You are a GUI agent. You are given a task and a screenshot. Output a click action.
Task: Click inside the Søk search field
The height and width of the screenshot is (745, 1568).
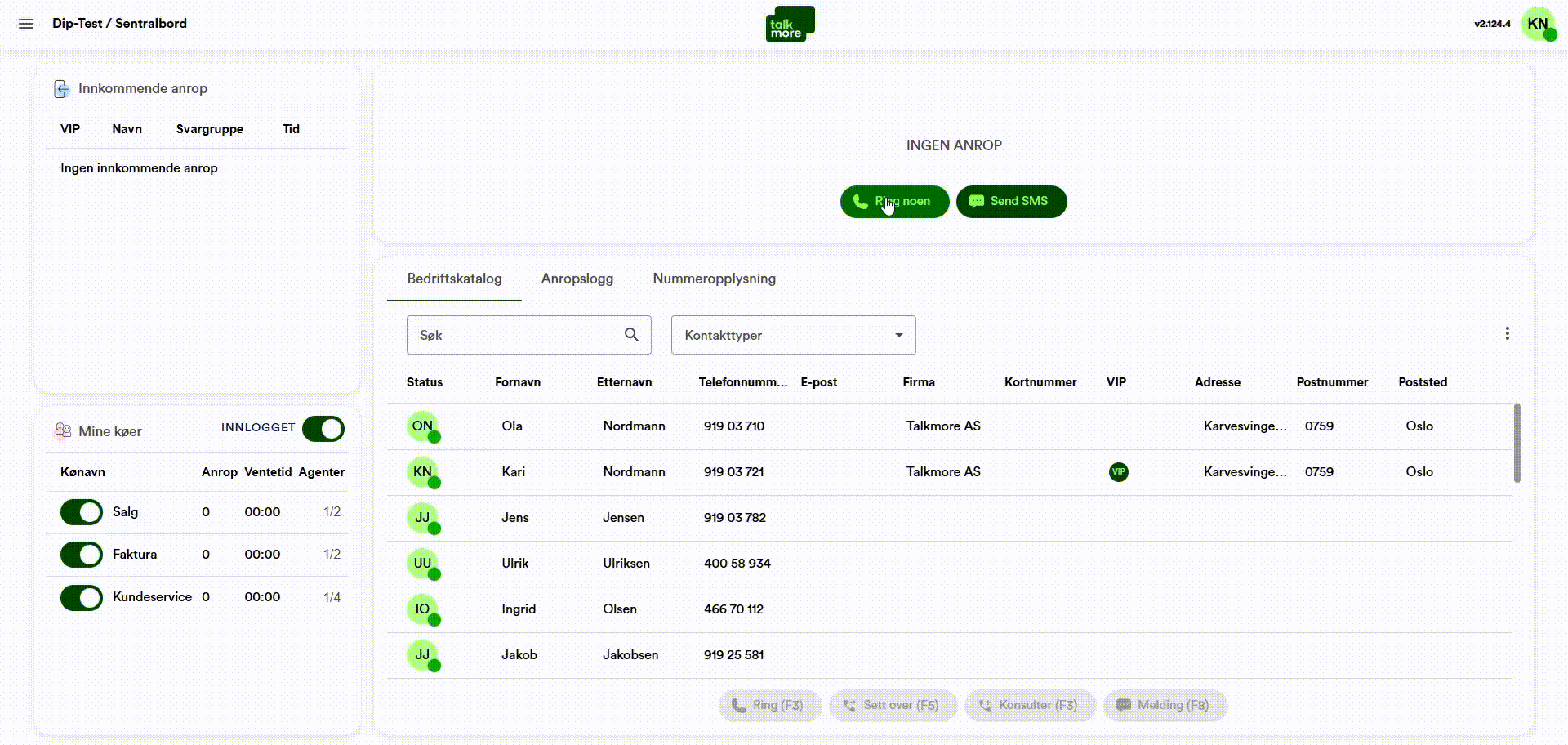tap(514, 335)
